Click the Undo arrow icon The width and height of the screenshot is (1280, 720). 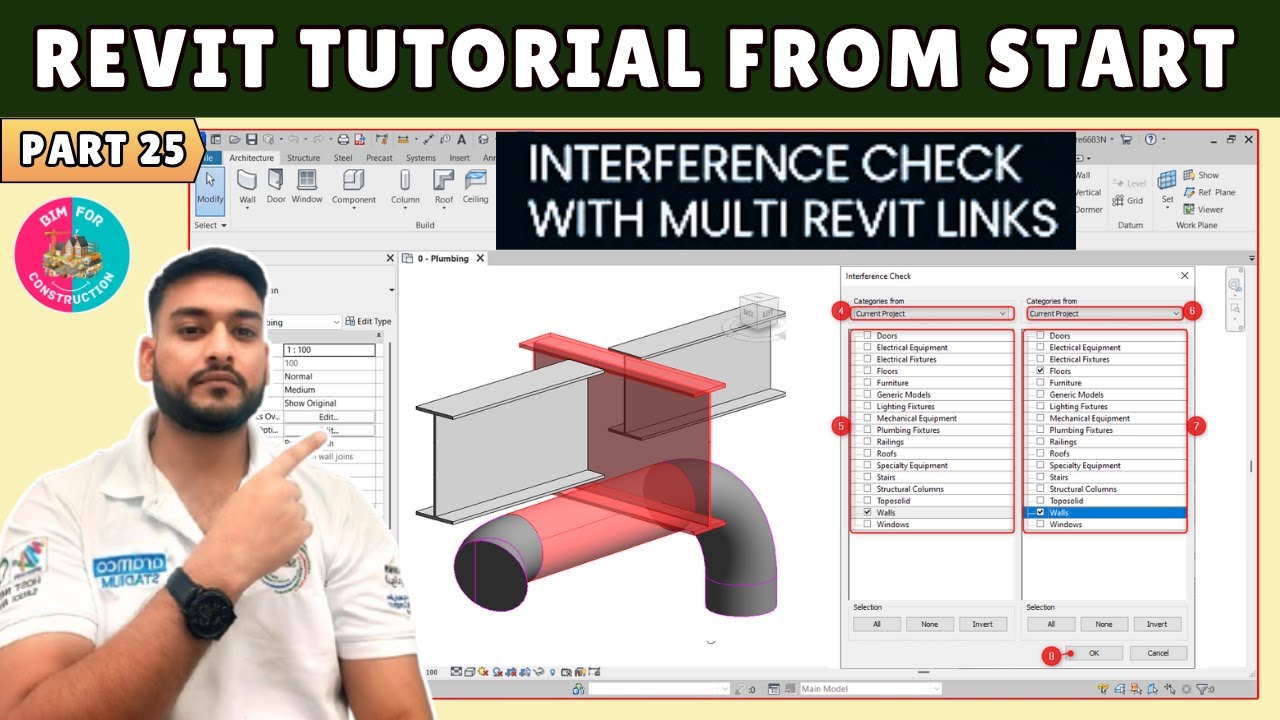(294, 139)
